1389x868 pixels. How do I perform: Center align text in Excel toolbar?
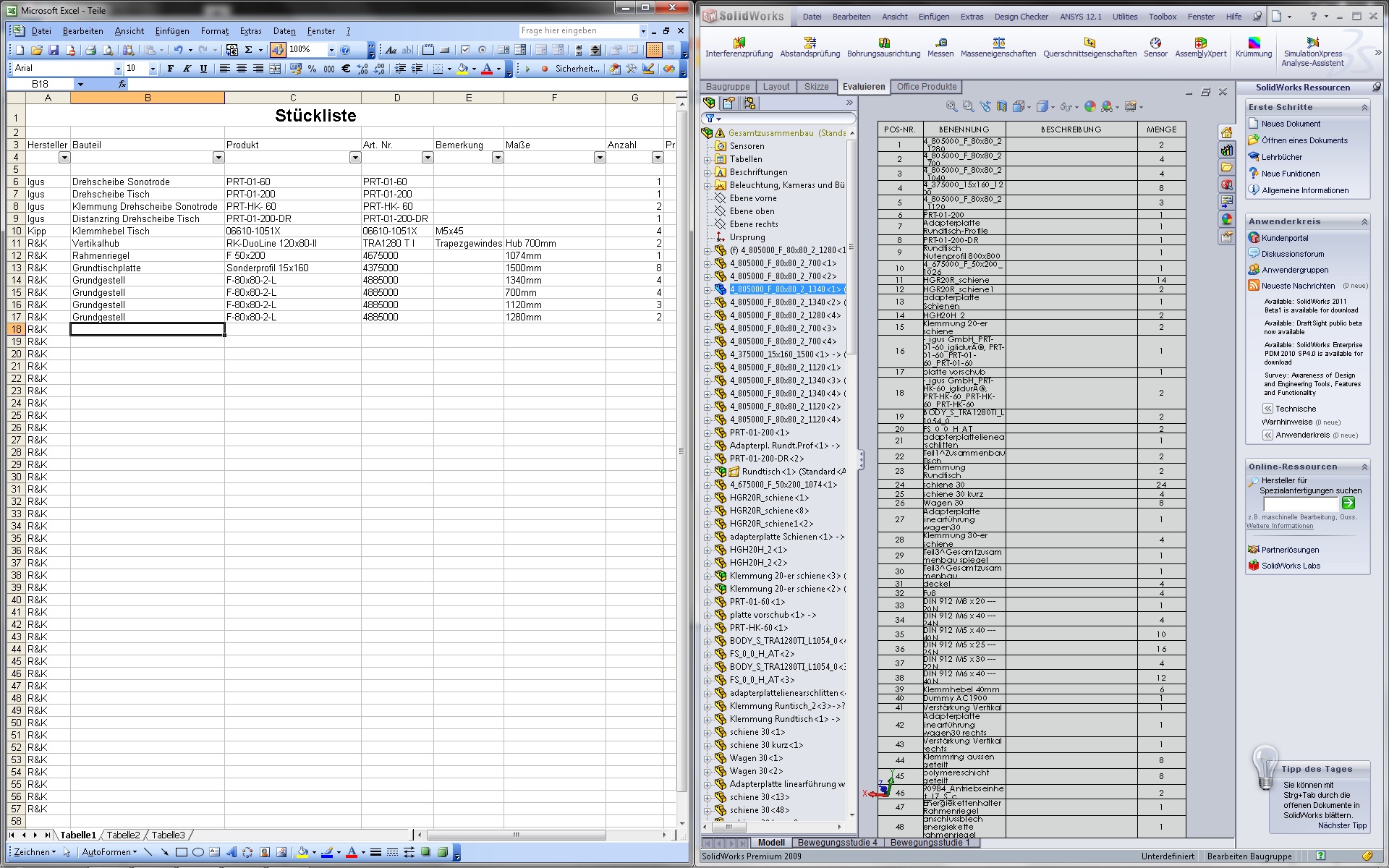[x=242, y=69]
